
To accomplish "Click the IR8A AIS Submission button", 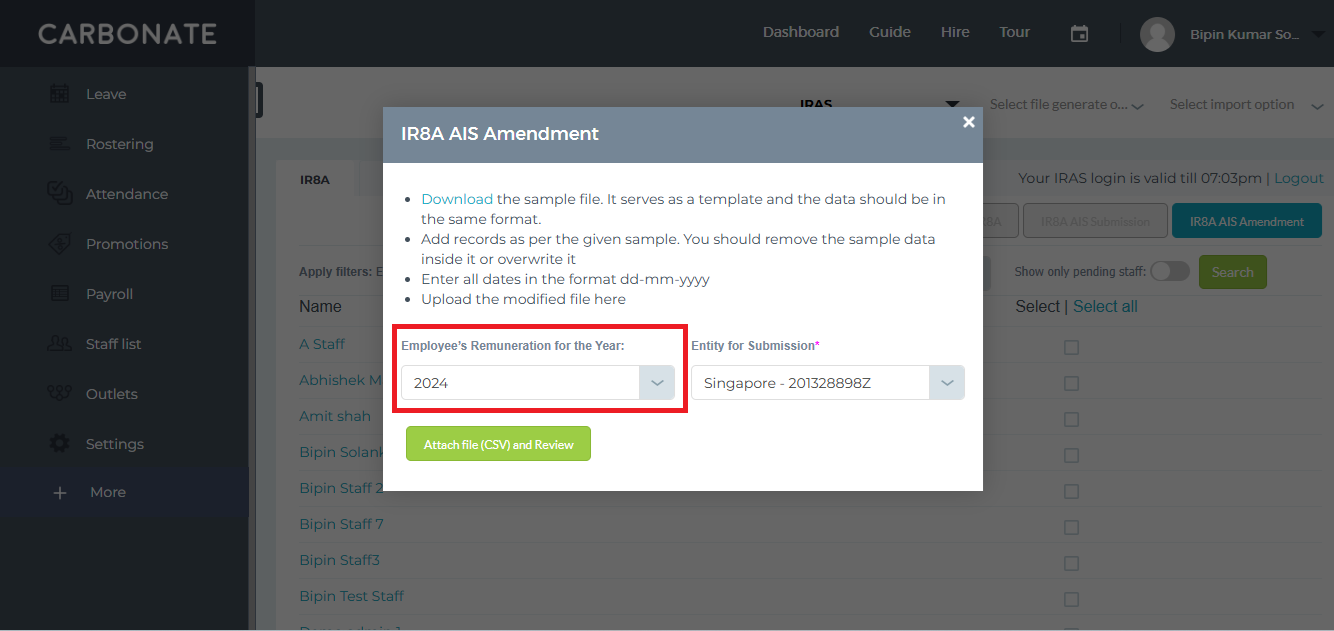I will click(x=1095, y=221).
